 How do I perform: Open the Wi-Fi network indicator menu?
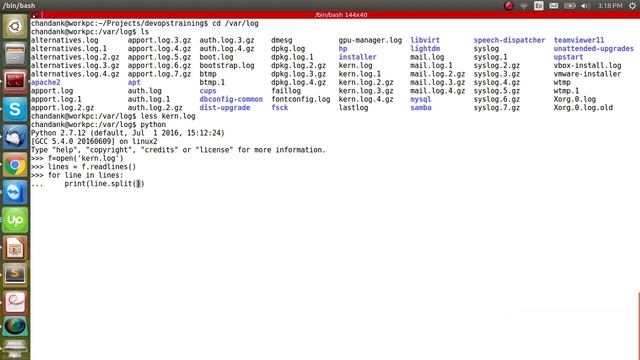(524, 6)
